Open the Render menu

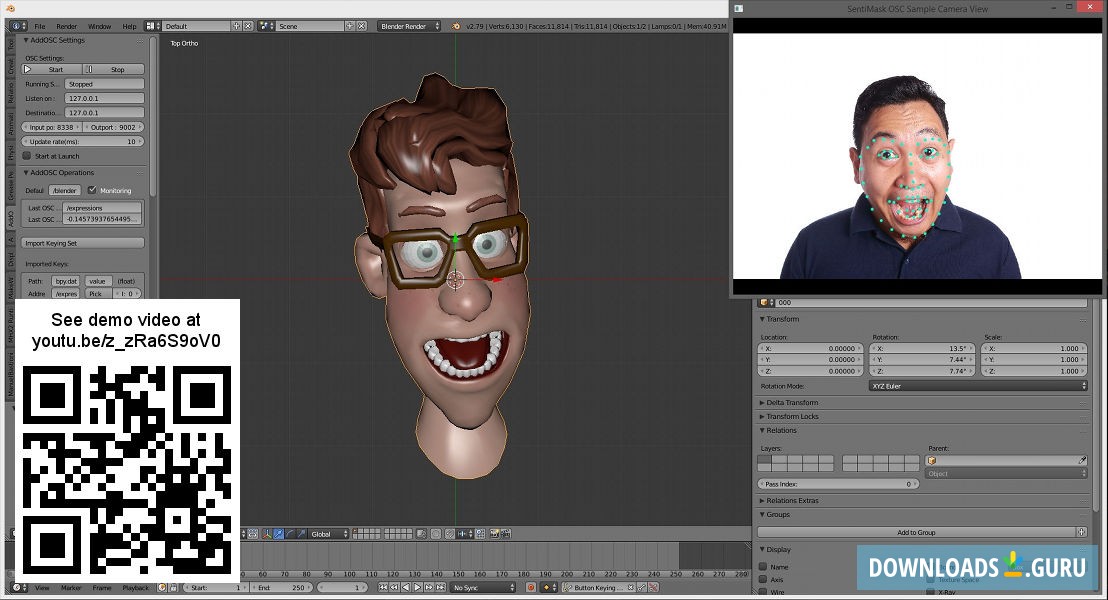click(67, 26)
